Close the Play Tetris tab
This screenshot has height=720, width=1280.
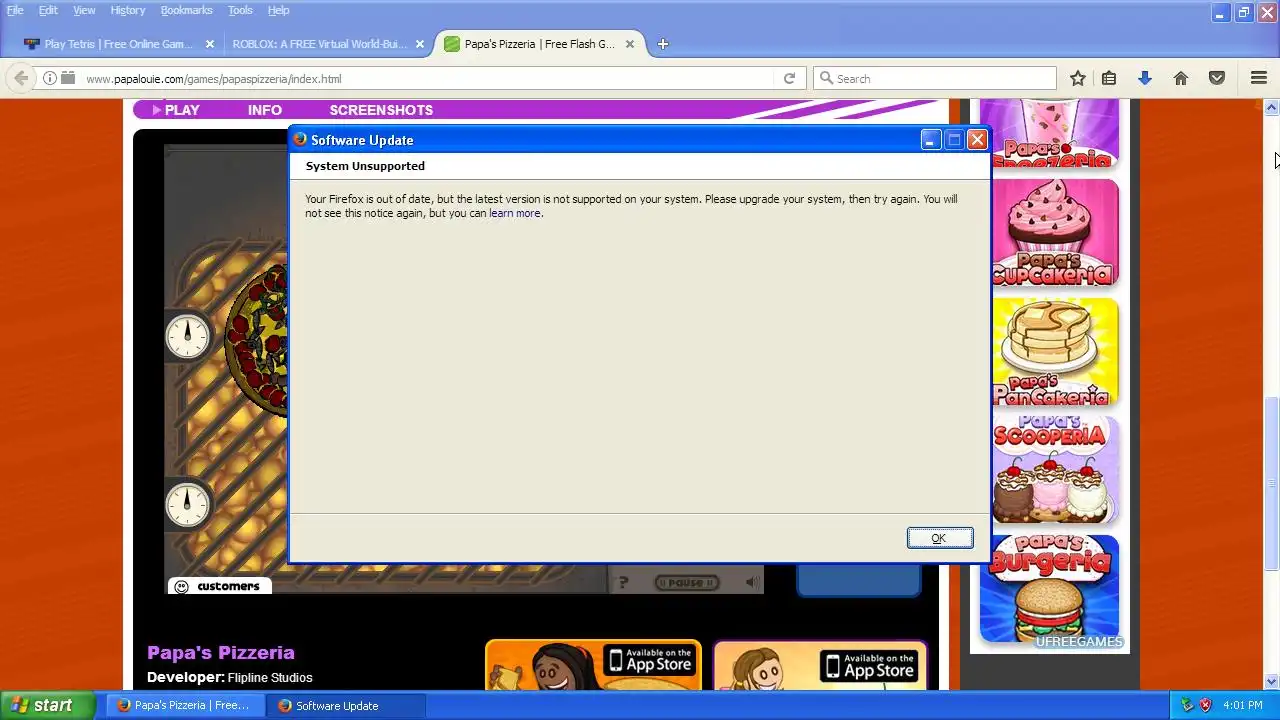(210, 44)
